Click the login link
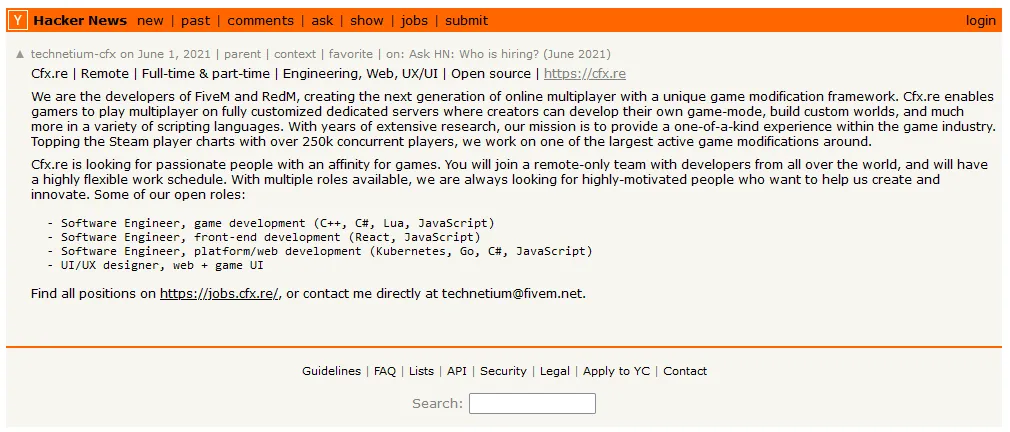 click(x=980, y=21)
